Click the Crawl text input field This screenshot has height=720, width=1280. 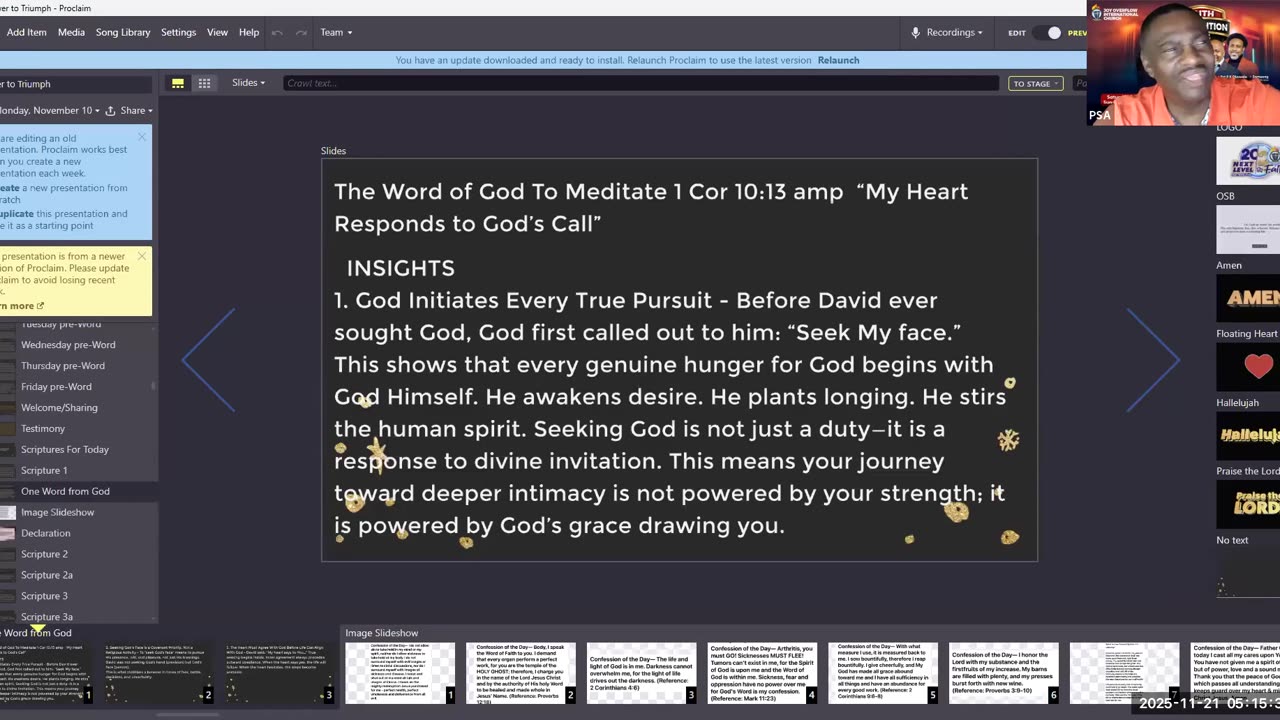pos(640,83)
